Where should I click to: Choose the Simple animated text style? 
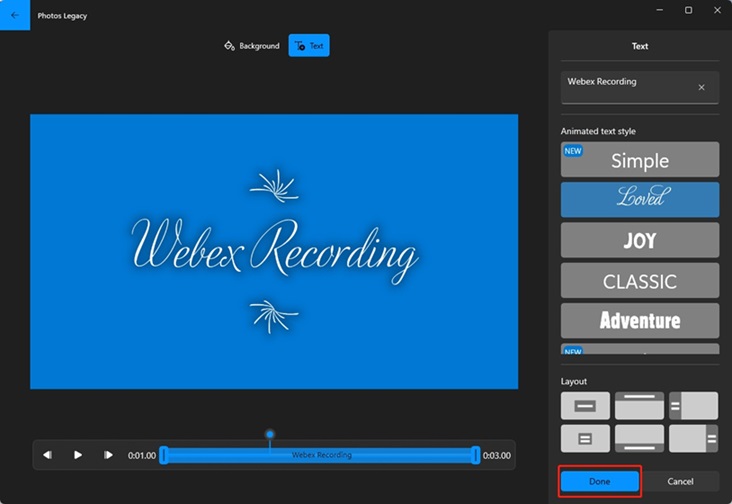point(640,160)
